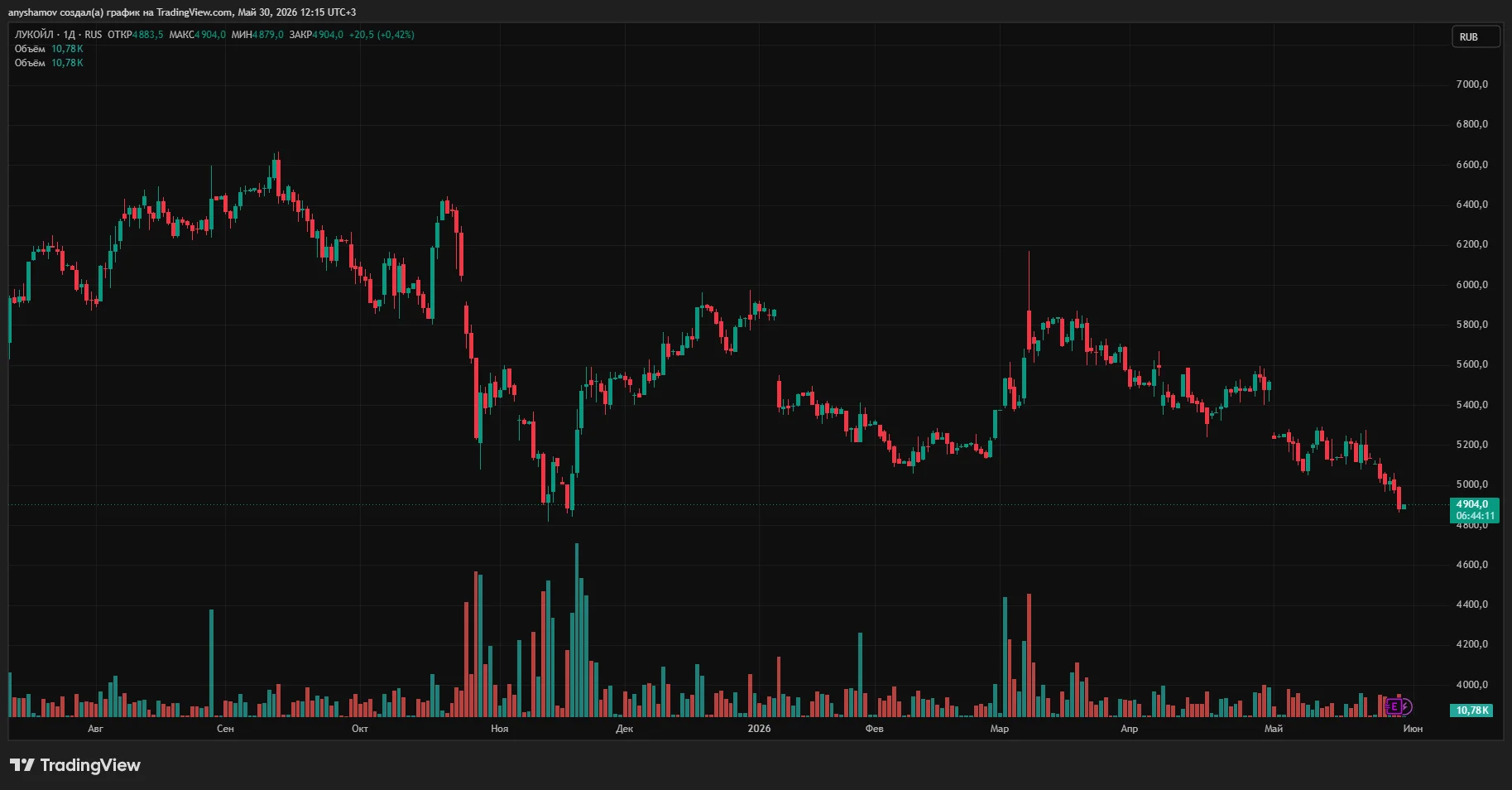1512x790 pixels.
Task: Click the ОТКР 4883,5 open value
Action: pos(135,35)
